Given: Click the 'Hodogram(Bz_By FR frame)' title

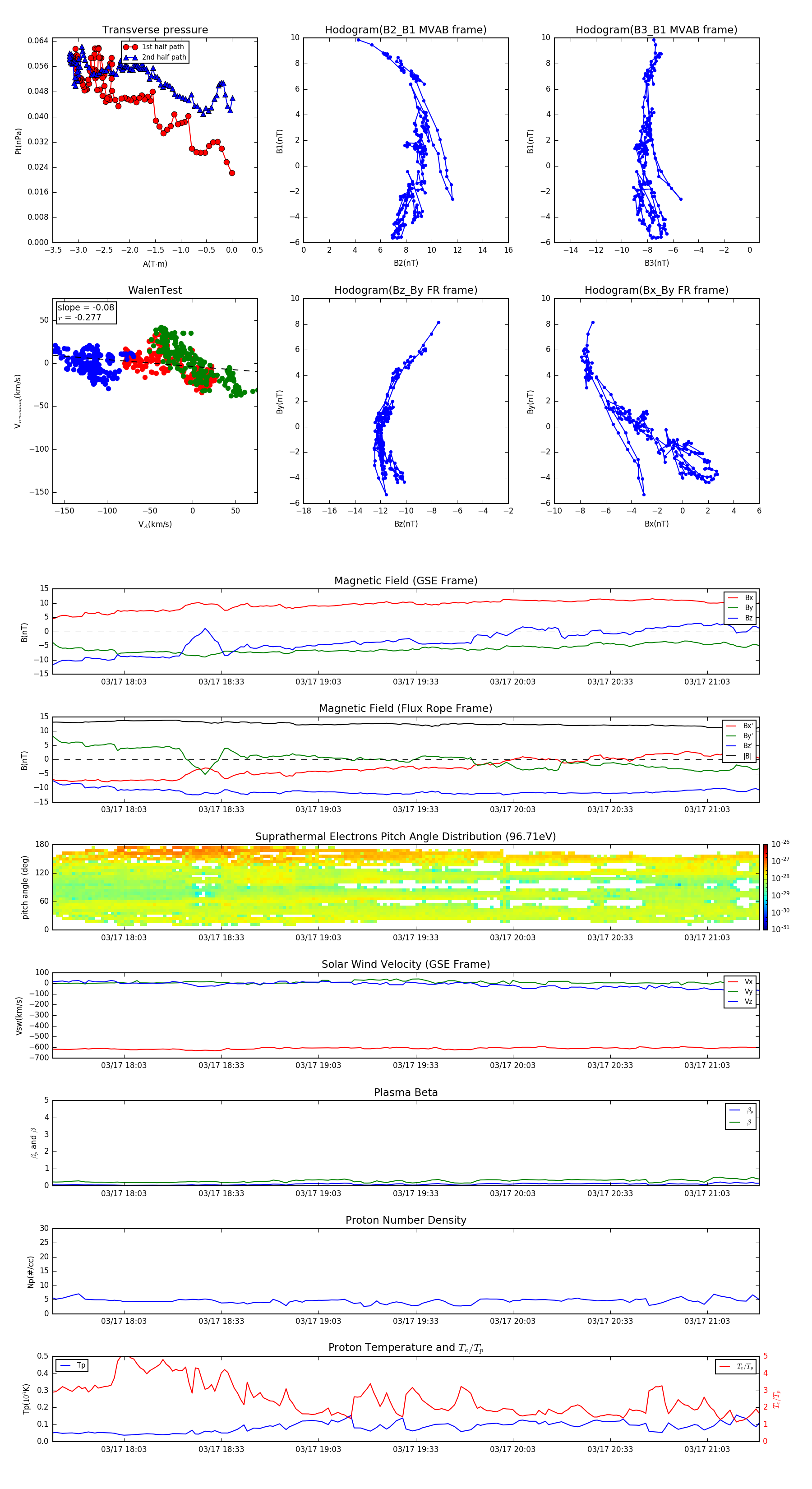Looking at the screenshot, I should (406, 290).
